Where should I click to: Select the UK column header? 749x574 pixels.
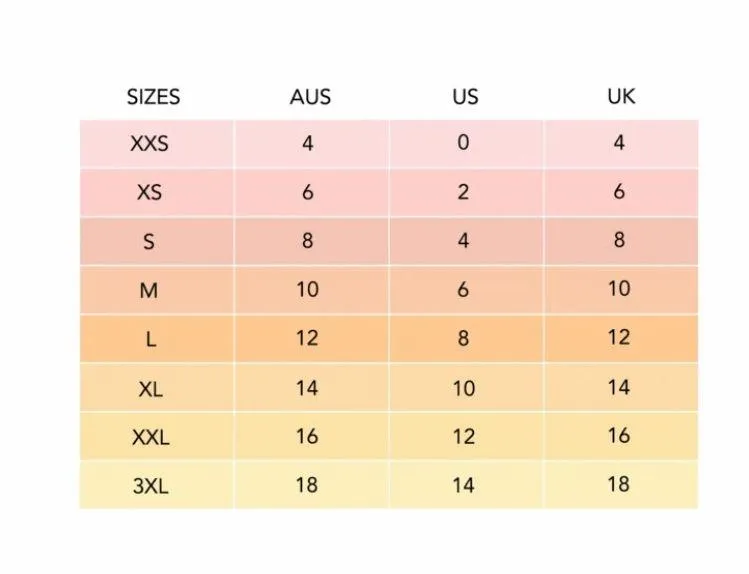(620, 96)
